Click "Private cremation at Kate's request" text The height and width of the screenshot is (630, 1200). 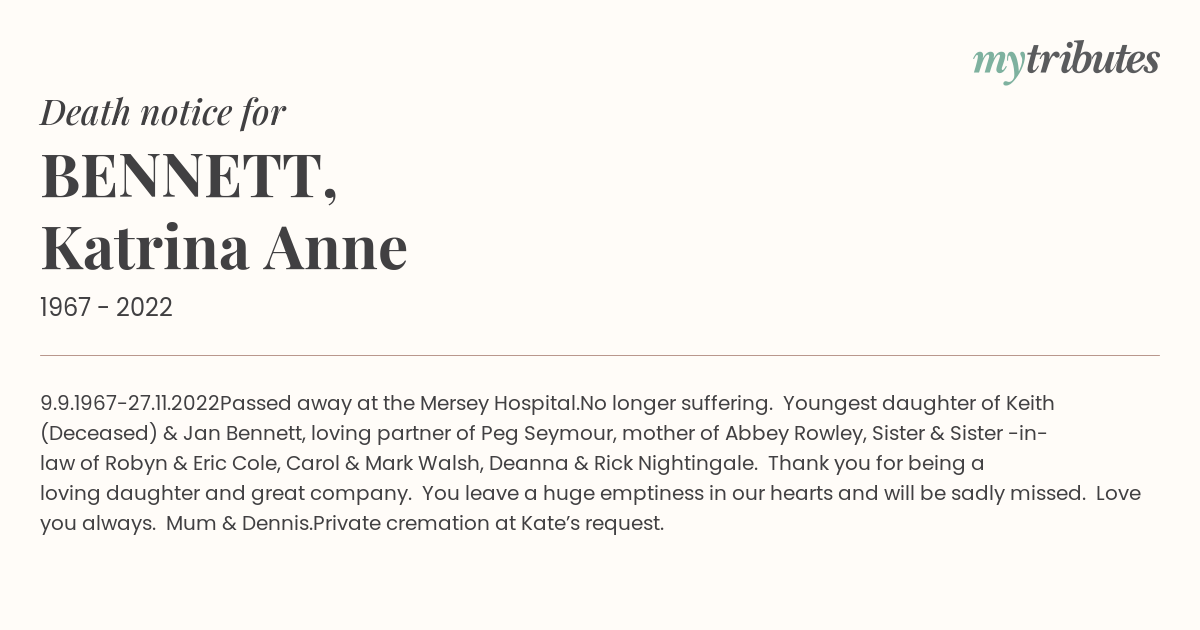488,523
